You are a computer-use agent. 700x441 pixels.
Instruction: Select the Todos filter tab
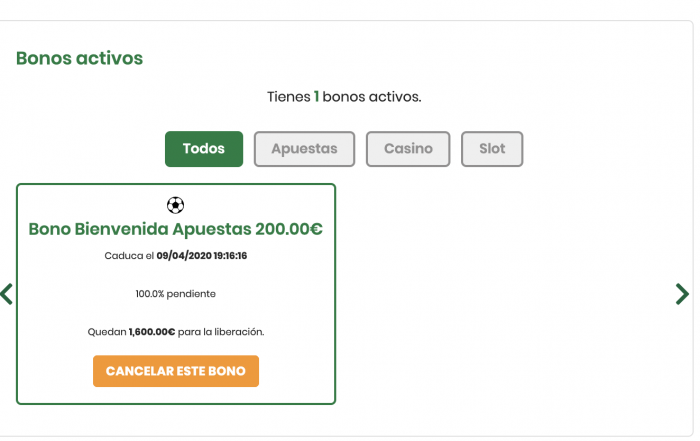204,149
